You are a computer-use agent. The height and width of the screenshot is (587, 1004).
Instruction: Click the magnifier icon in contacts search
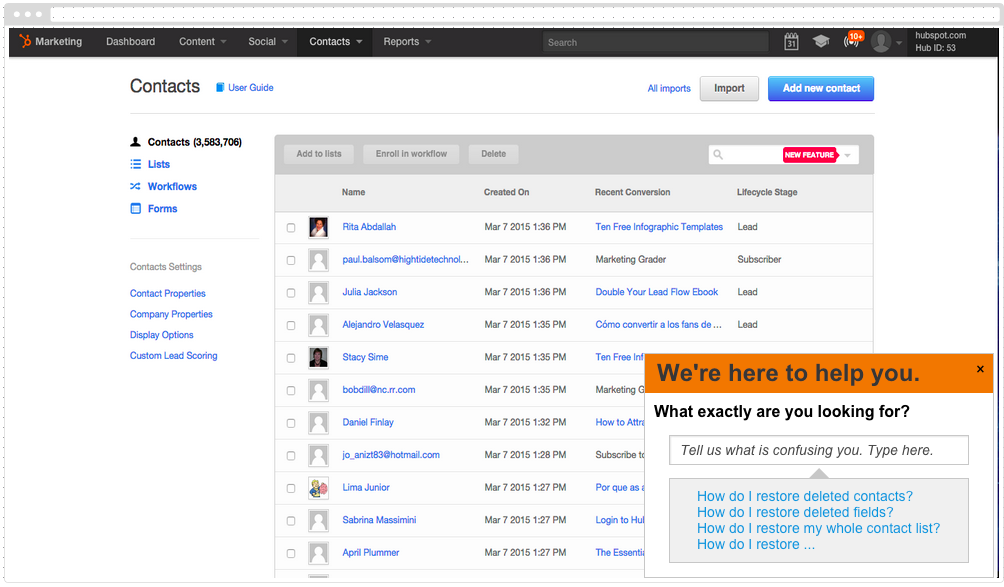click(718, 155)
